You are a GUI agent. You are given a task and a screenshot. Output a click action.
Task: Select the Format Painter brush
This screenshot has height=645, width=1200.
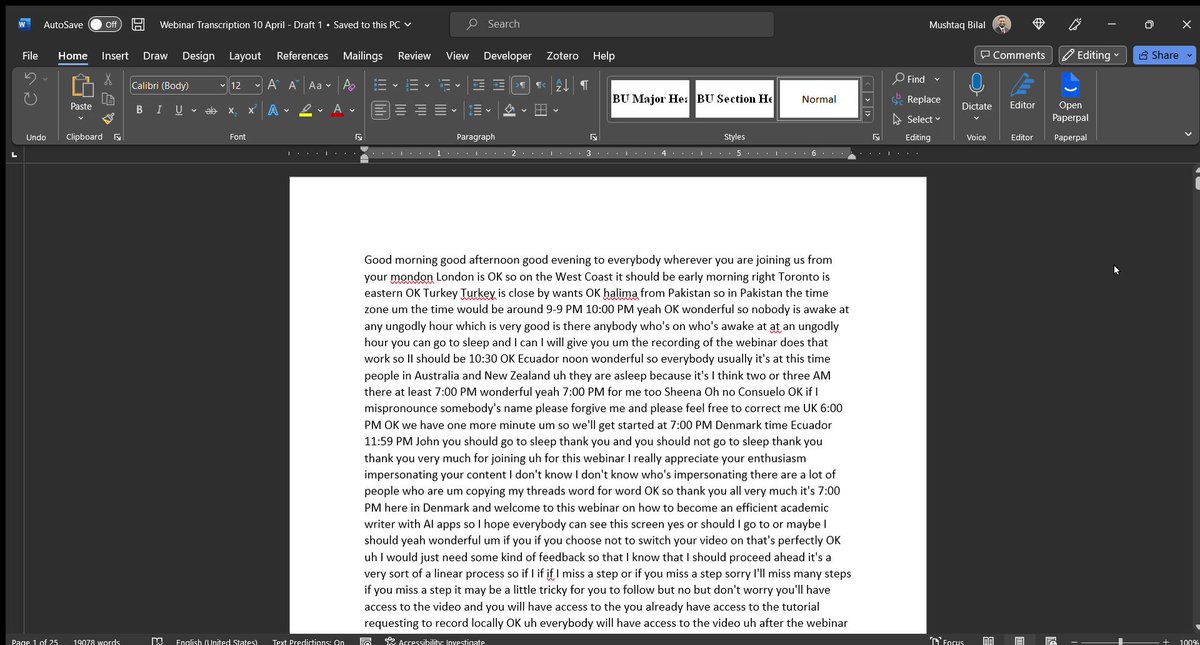[108, 118]
